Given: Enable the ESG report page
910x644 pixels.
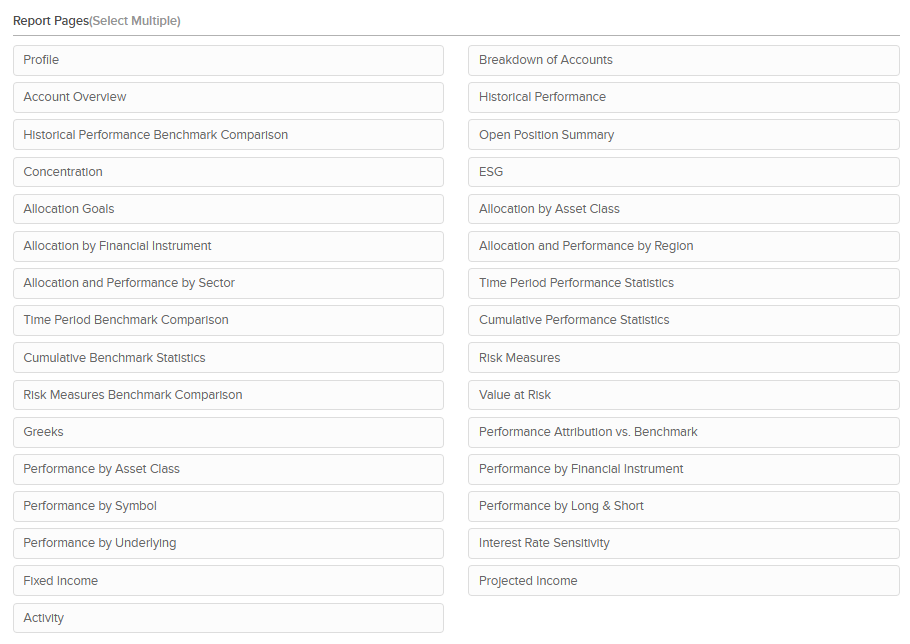Looking at the screenshot, I should pyautogui.click(x=683, y=172).
